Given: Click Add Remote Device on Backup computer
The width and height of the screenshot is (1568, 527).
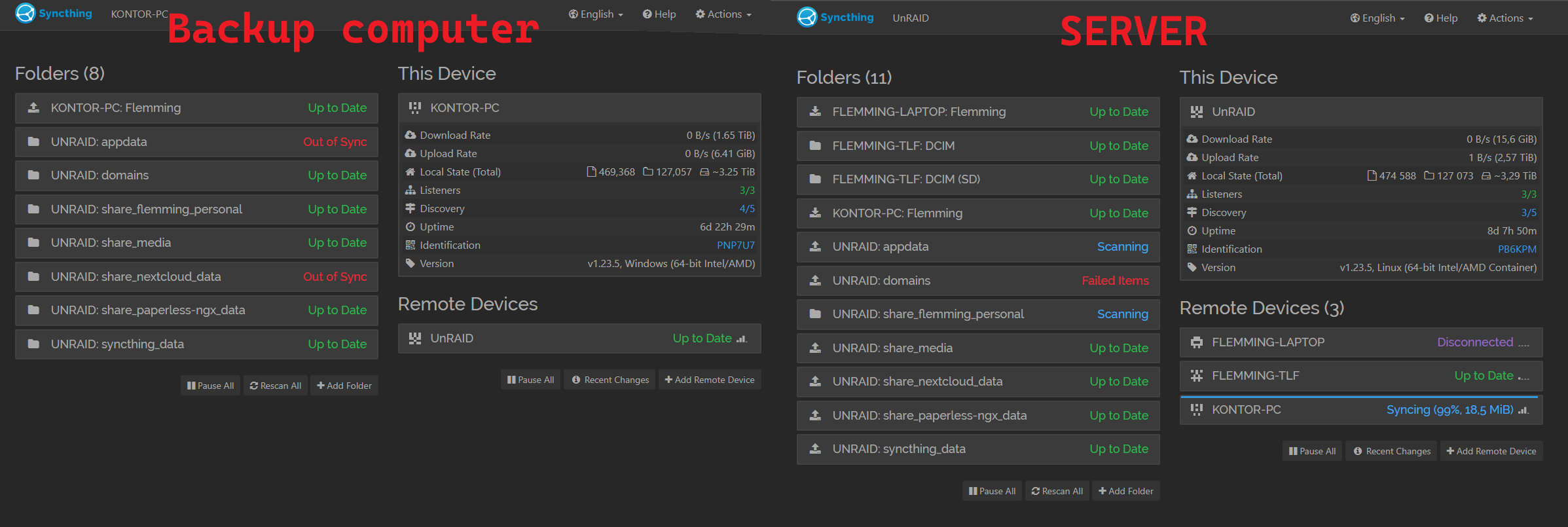Looking at the screenshot, I should point(710,380).
